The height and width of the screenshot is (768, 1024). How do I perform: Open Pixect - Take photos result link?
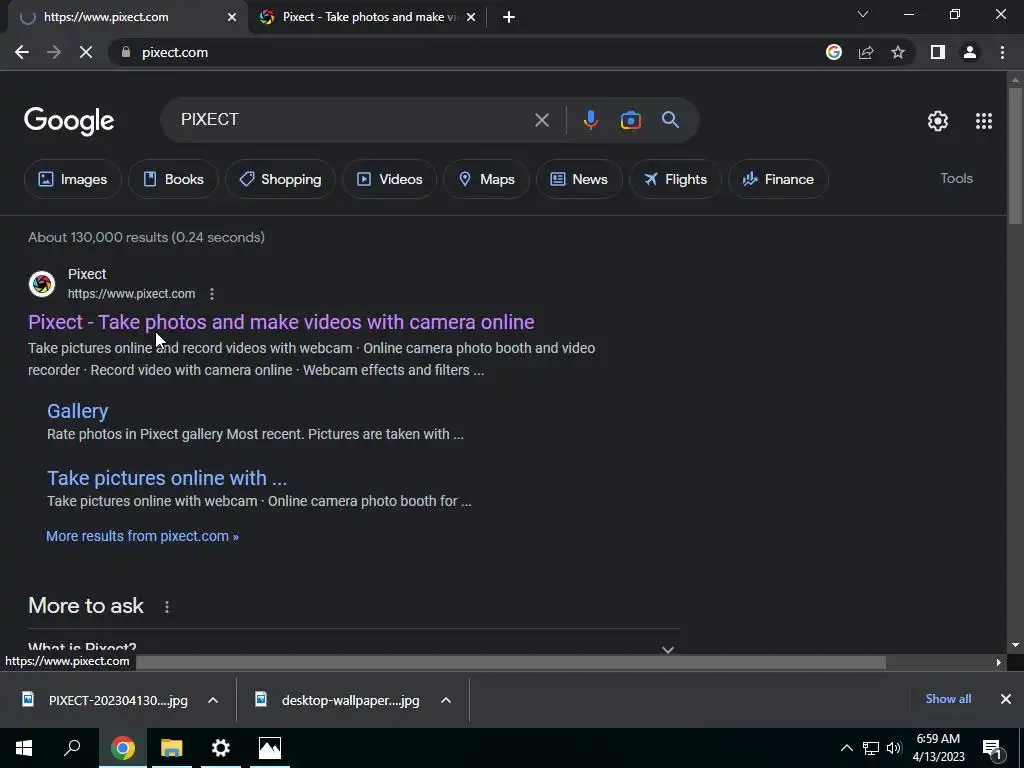281,322
